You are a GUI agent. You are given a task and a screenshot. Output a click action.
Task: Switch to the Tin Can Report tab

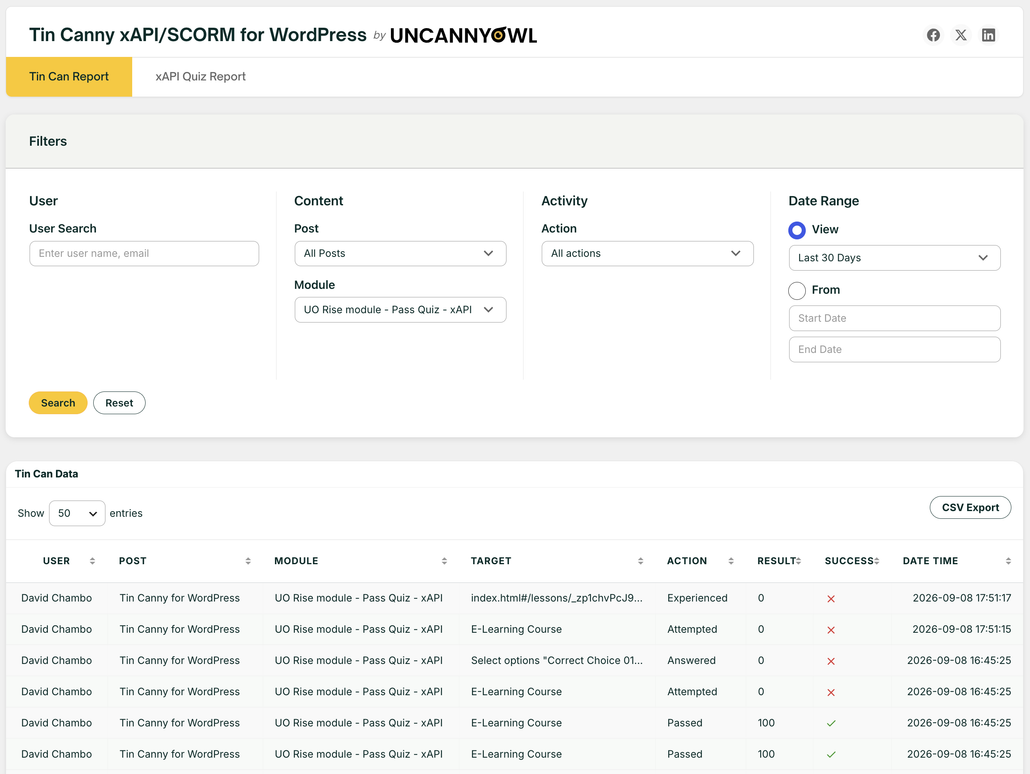[69, 77]
